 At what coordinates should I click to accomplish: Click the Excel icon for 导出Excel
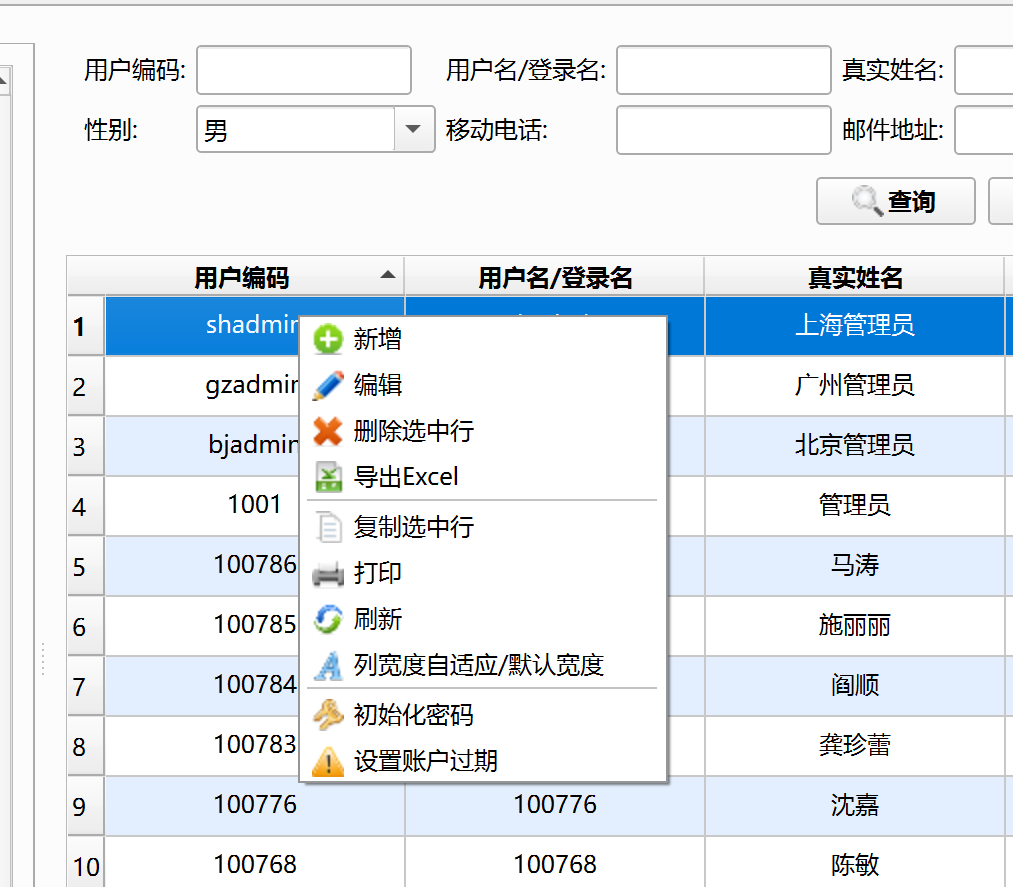[x=328, y=477]
